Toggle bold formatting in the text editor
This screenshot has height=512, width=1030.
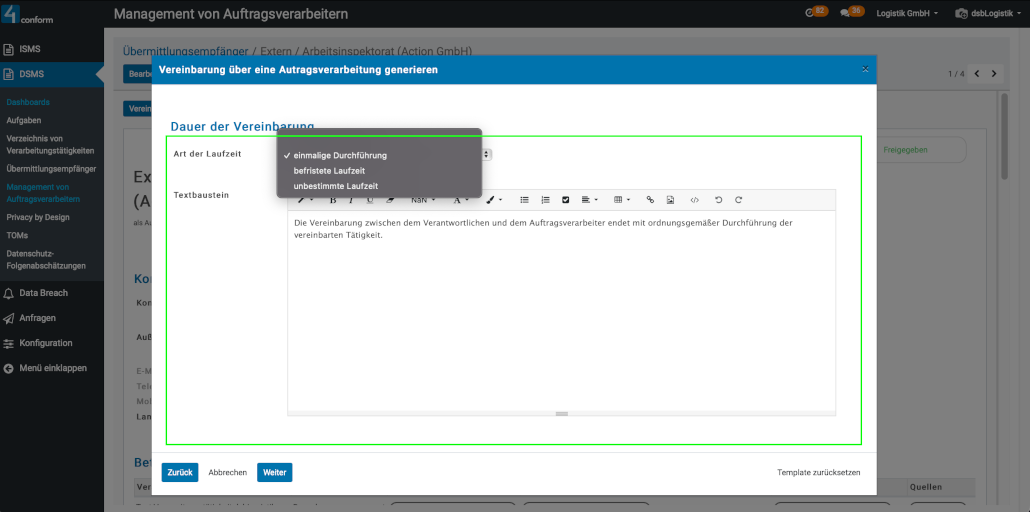[332, 200]
